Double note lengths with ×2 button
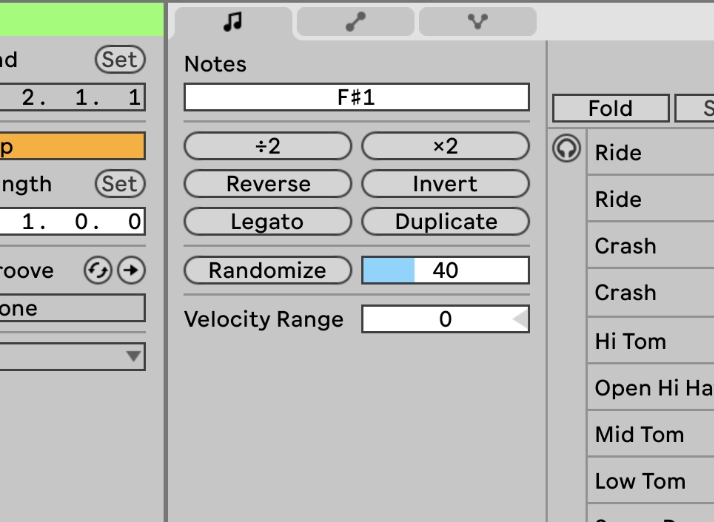 [445, 146]
